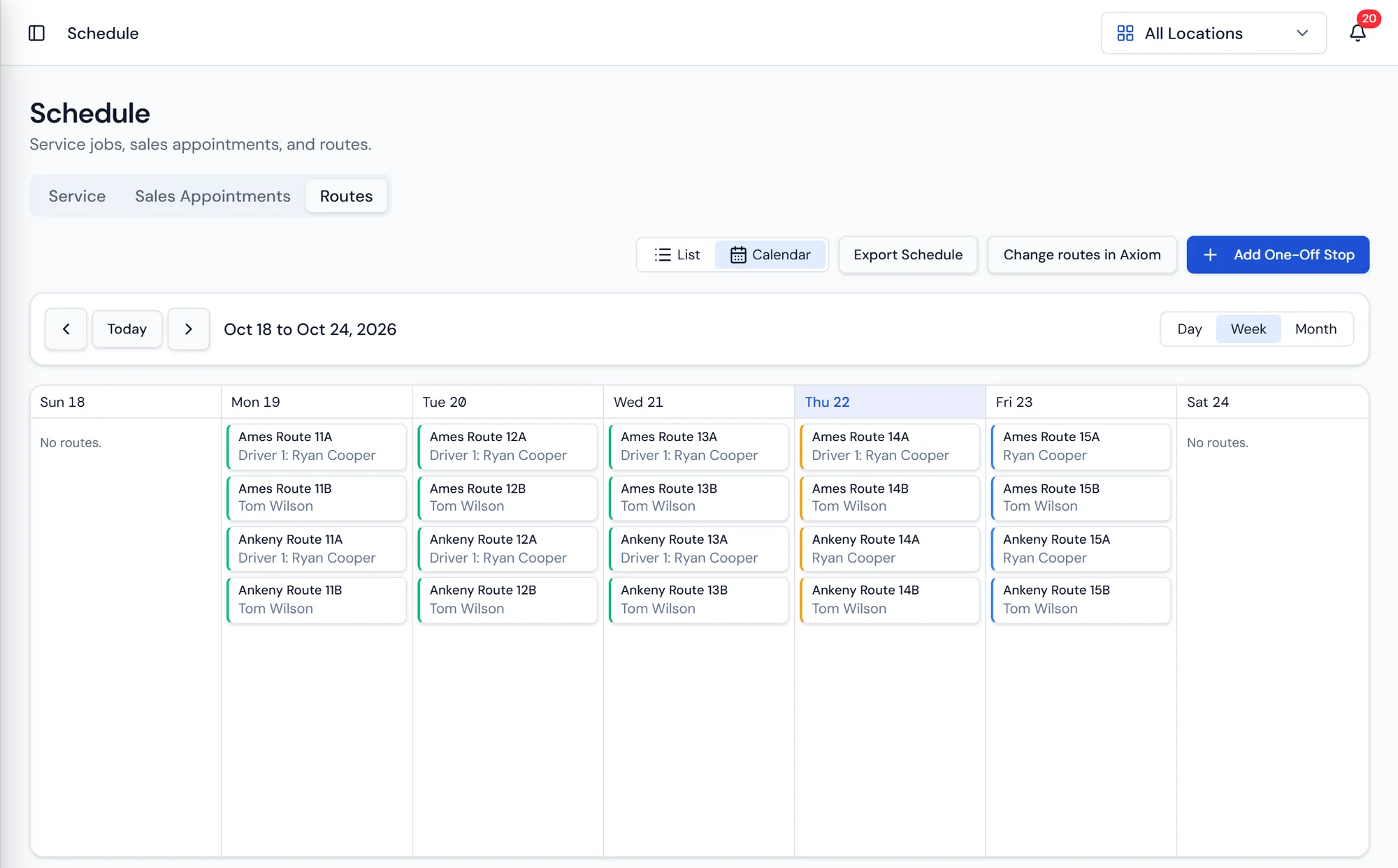Switch to Calendar view
1398x868 pixels.
click(x=770, y=255)
